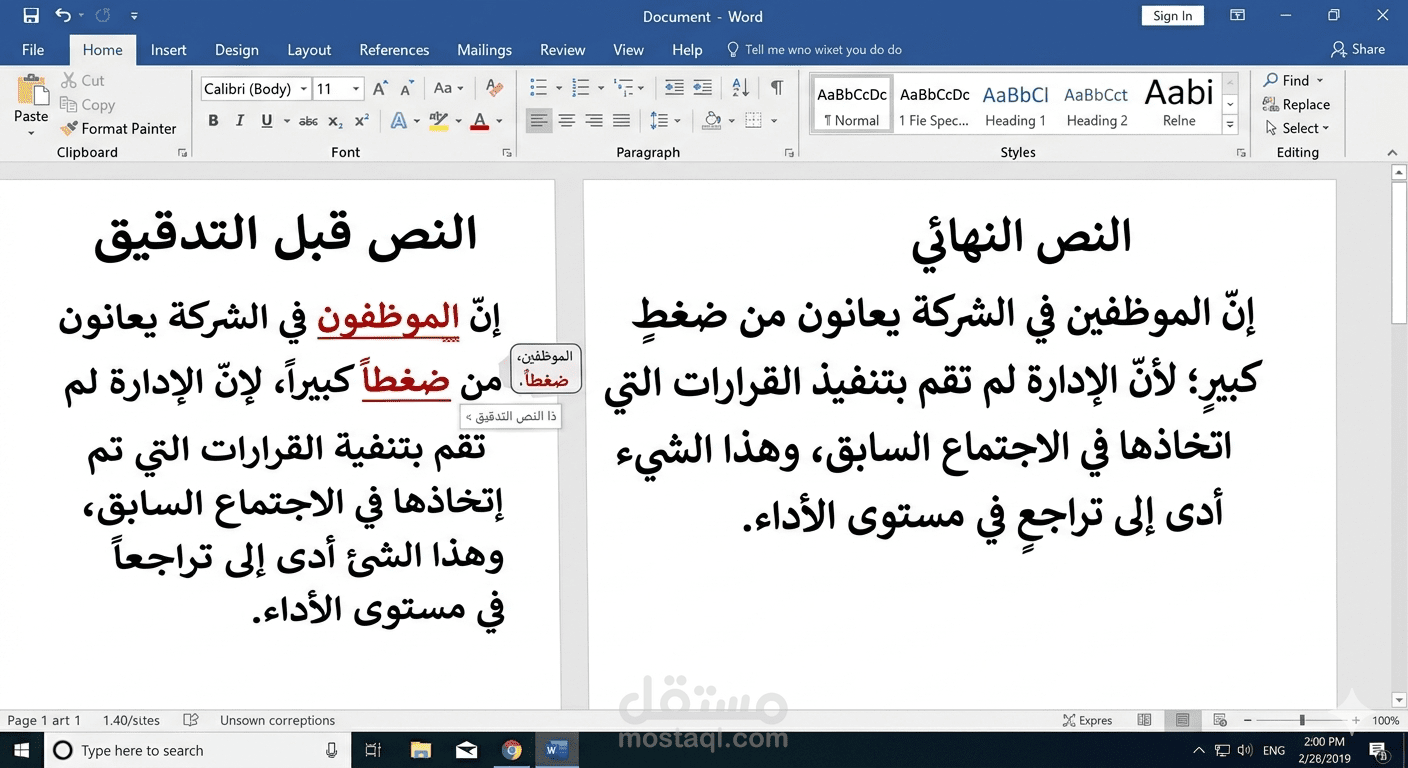The width and height of the screenshot is (1408, 768).
Task: Open the Calibri (Body) font name dropdown
Action: 303,89
